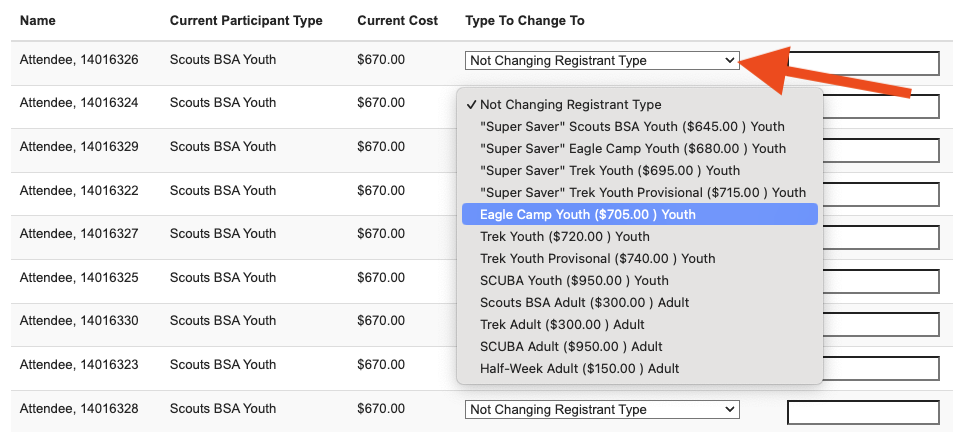Pick "Super Saver" Trek Youth ($695.00)
This screenshot has height=432, width=953.
[x=610, y=171]
